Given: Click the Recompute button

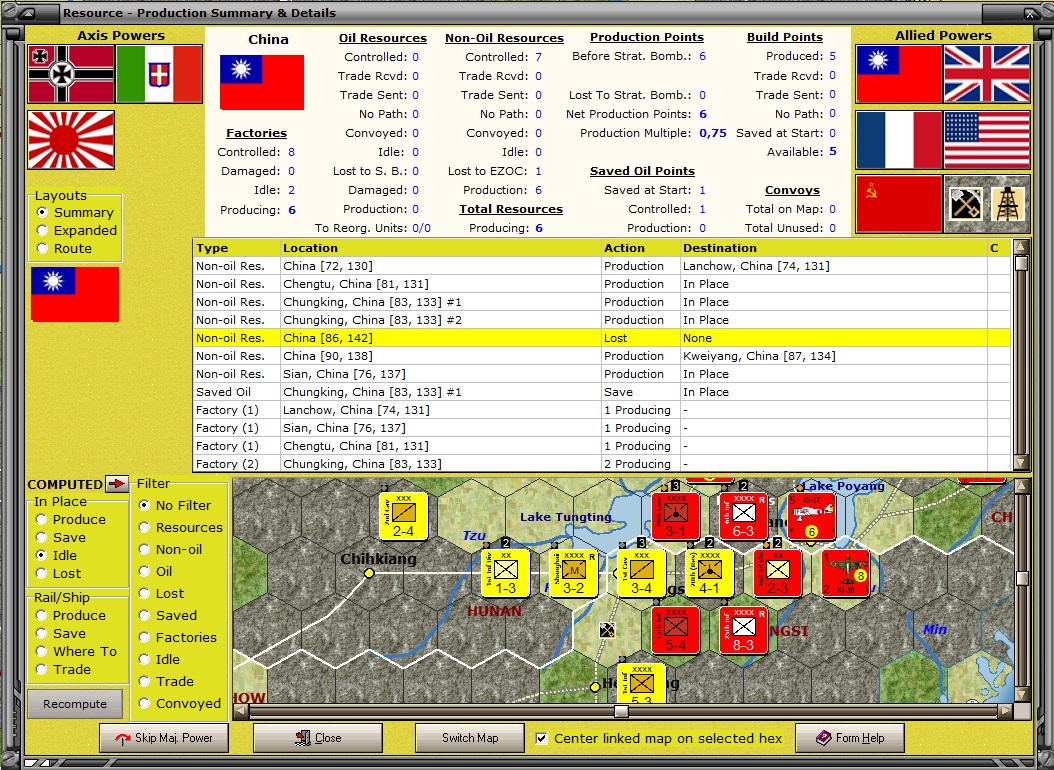Looking at the screenshot, I should (x=75, y=704).
